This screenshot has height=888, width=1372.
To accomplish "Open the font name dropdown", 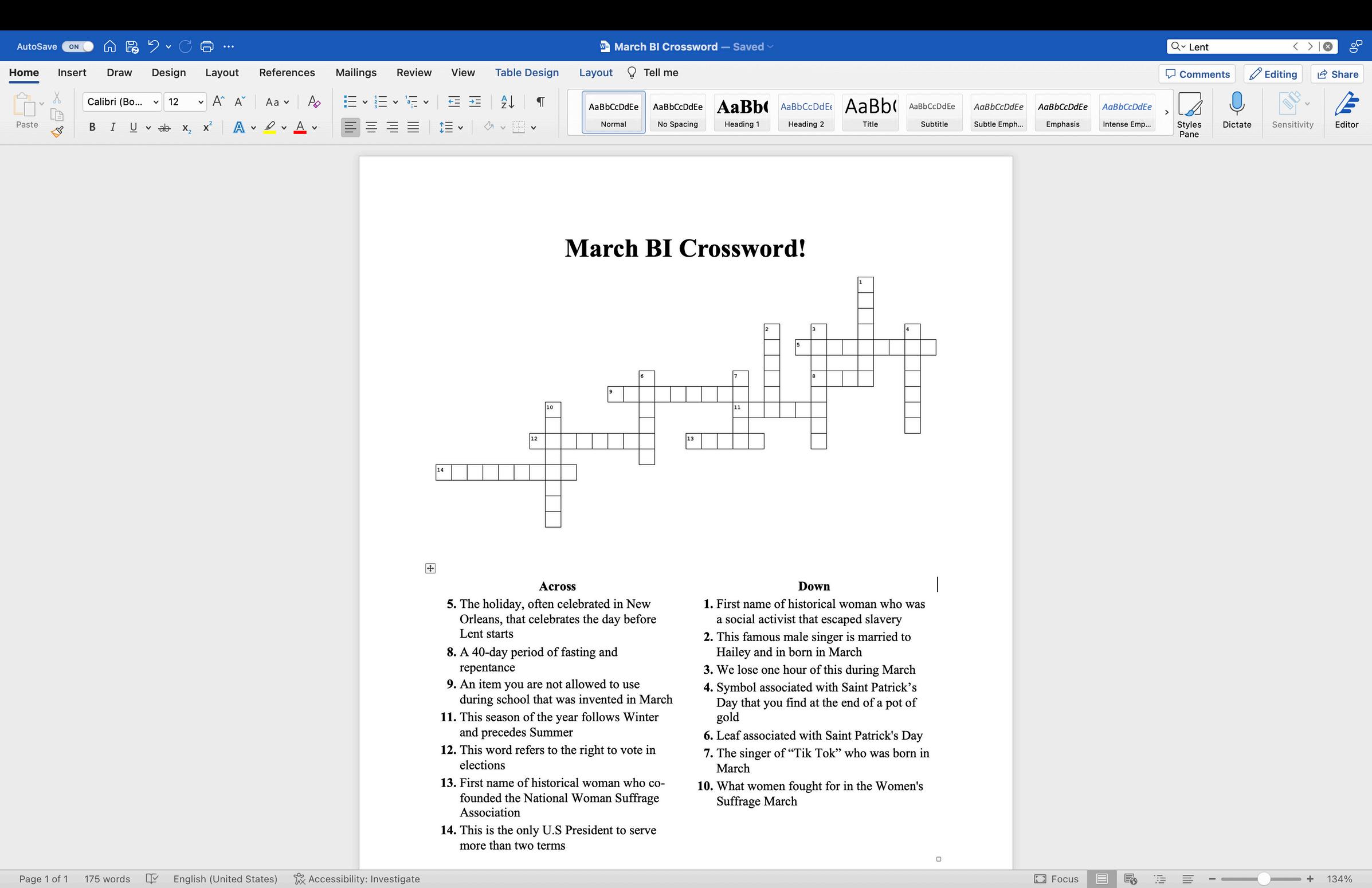I will (x=156, y=102).
